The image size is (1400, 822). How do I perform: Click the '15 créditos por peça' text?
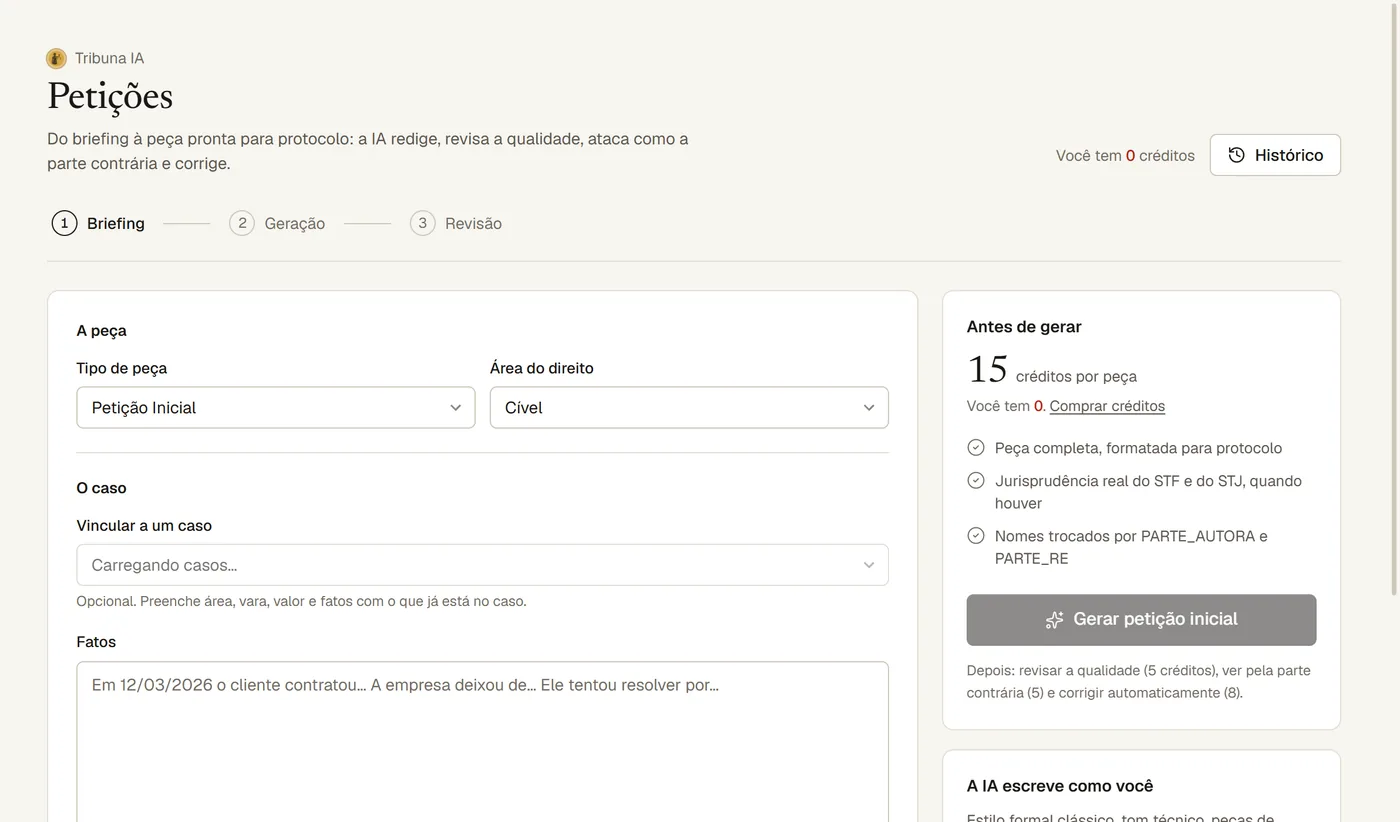coord(1052,370)
